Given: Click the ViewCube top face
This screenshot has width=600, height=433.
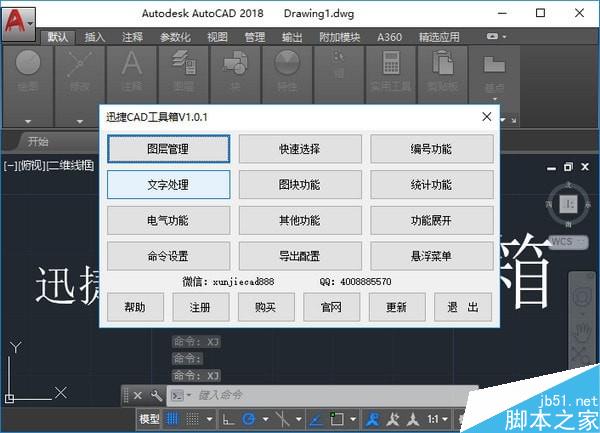Looking at the screenshot, I should [x=568, y=203].
